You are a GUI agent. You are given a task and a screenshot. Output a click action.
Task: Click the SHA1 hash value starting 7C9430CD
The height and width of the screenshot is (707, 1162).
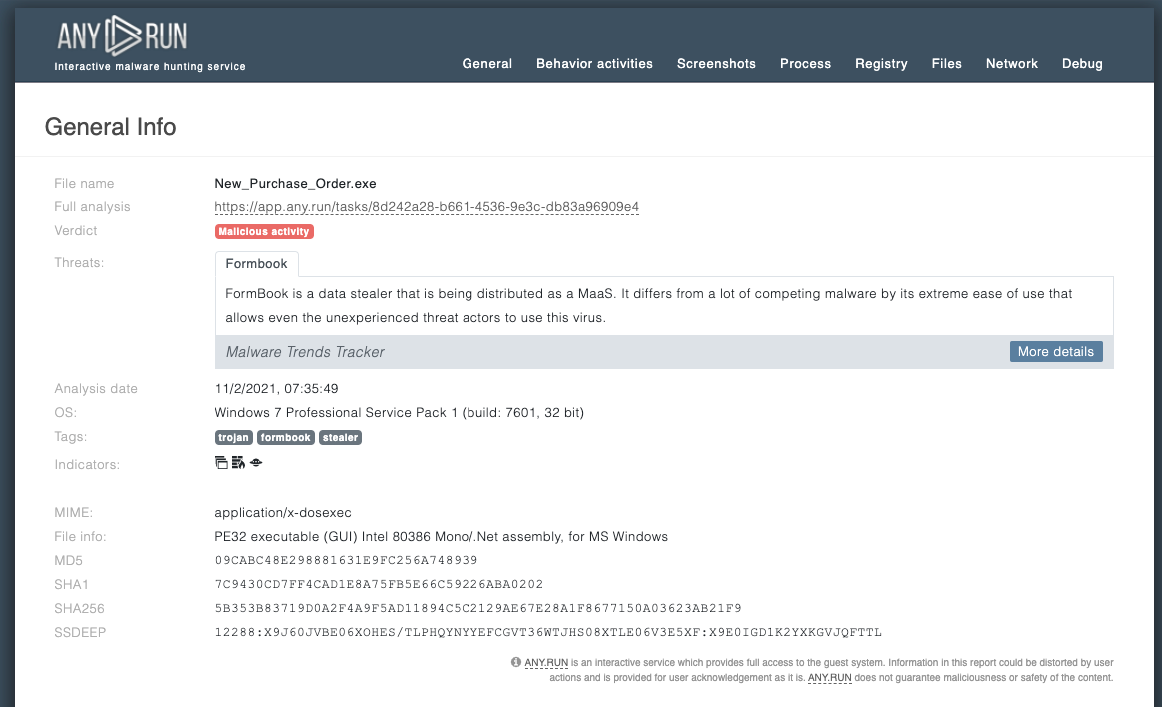(379, 584)
